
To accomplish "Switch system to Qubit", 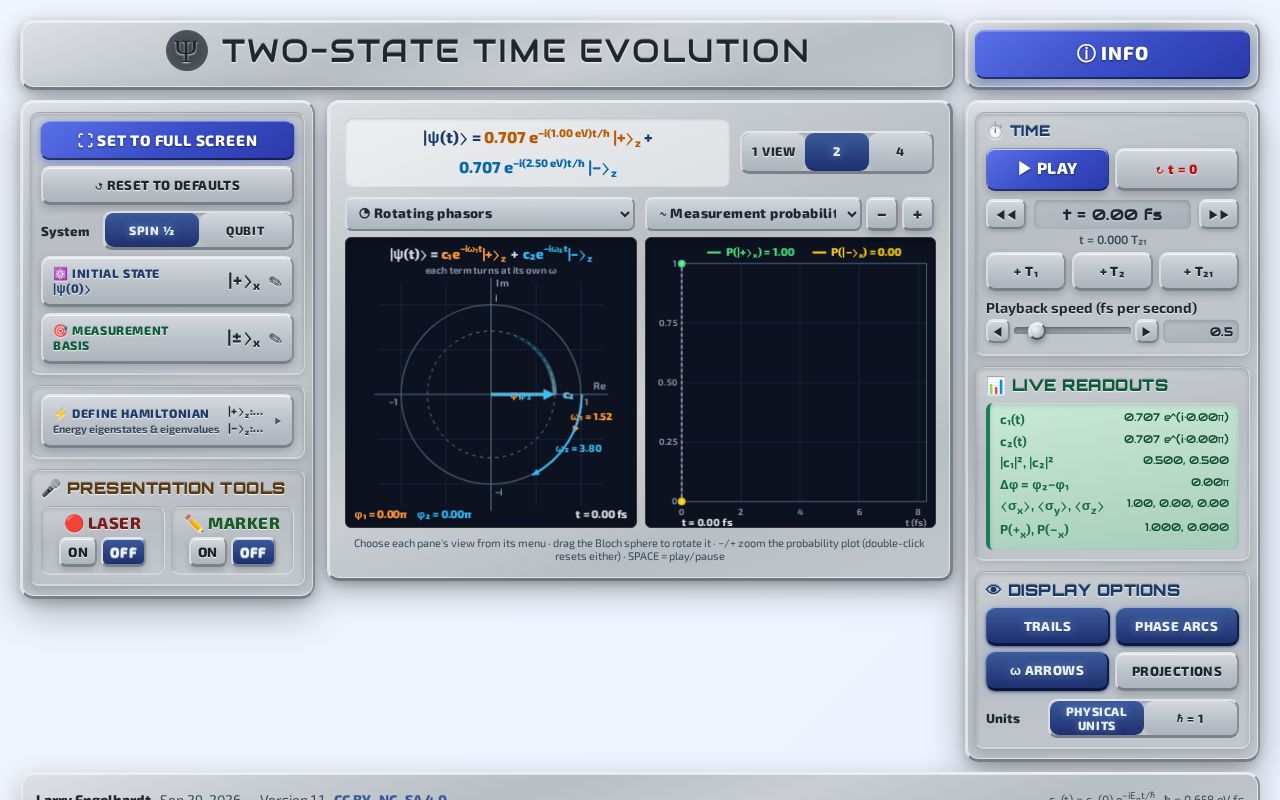I will pyautogui.click(x=245, y=230).
